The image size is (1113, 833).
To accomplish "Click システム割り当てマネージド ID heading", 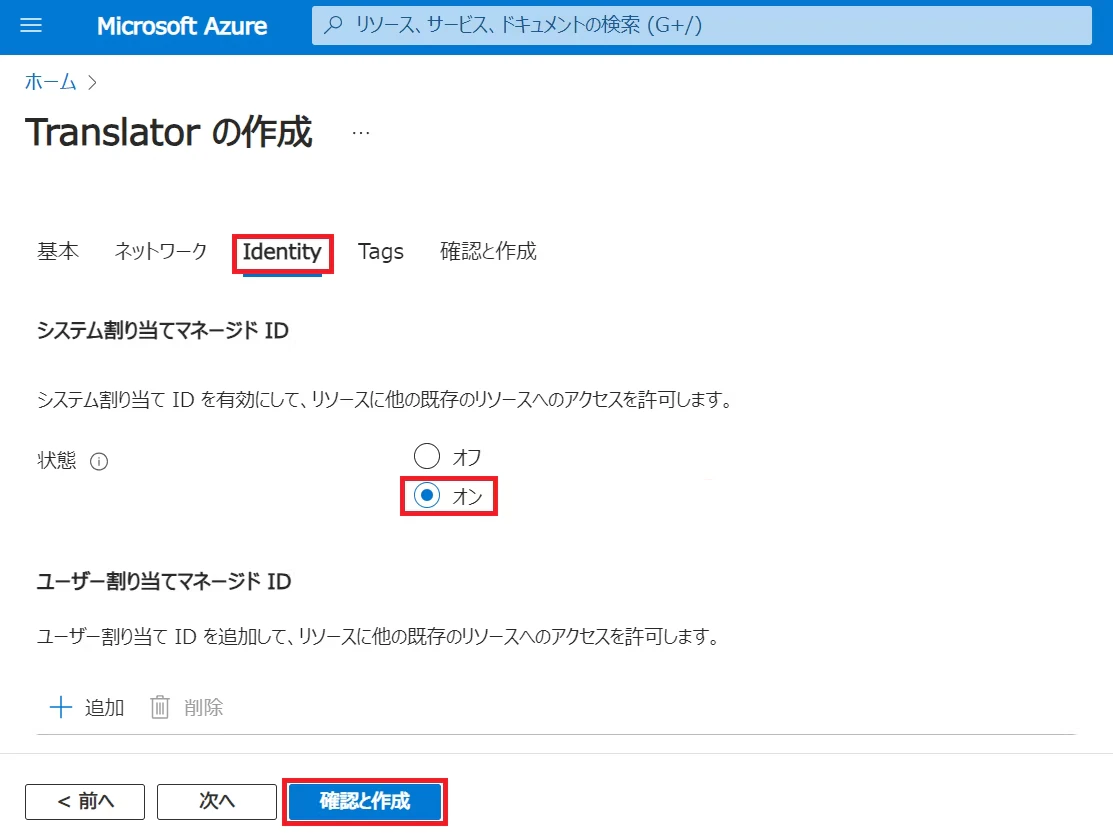I will click(163, 331).
